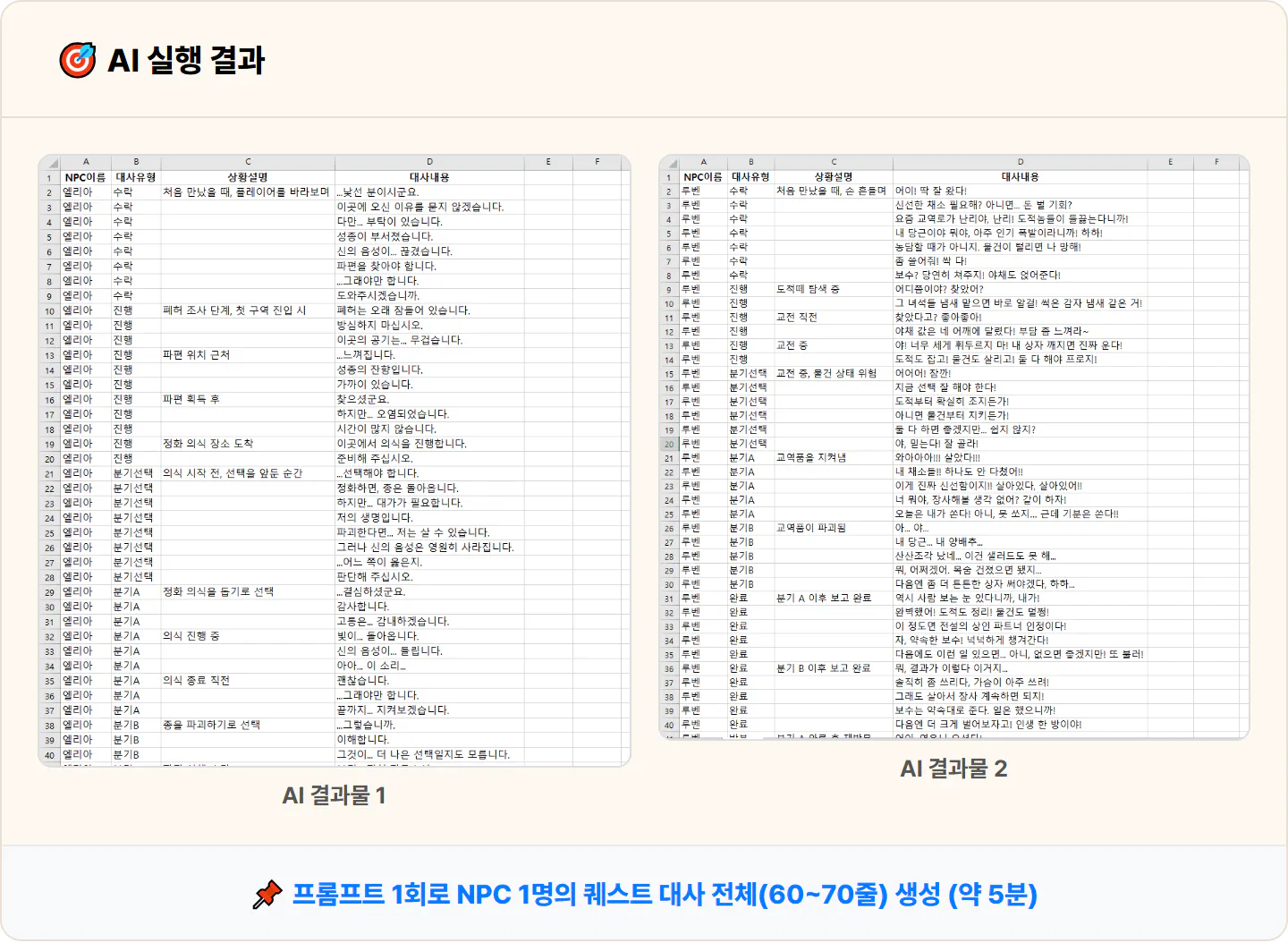Select column C header in the 엘리아 sheet
The height and width of the screenshot is (943, 1288).
tap(248, 162)
